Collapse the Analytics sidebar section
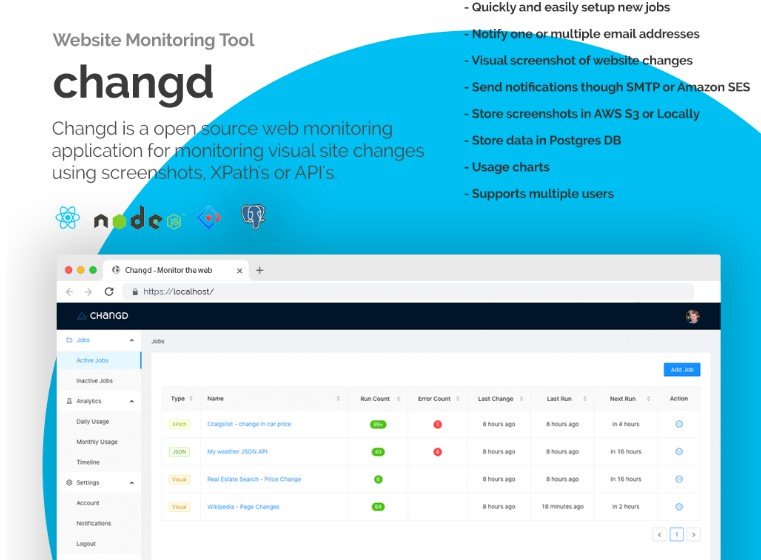Image resolution: width=761 pixels, height=560 pixels. tap(132, 401)
